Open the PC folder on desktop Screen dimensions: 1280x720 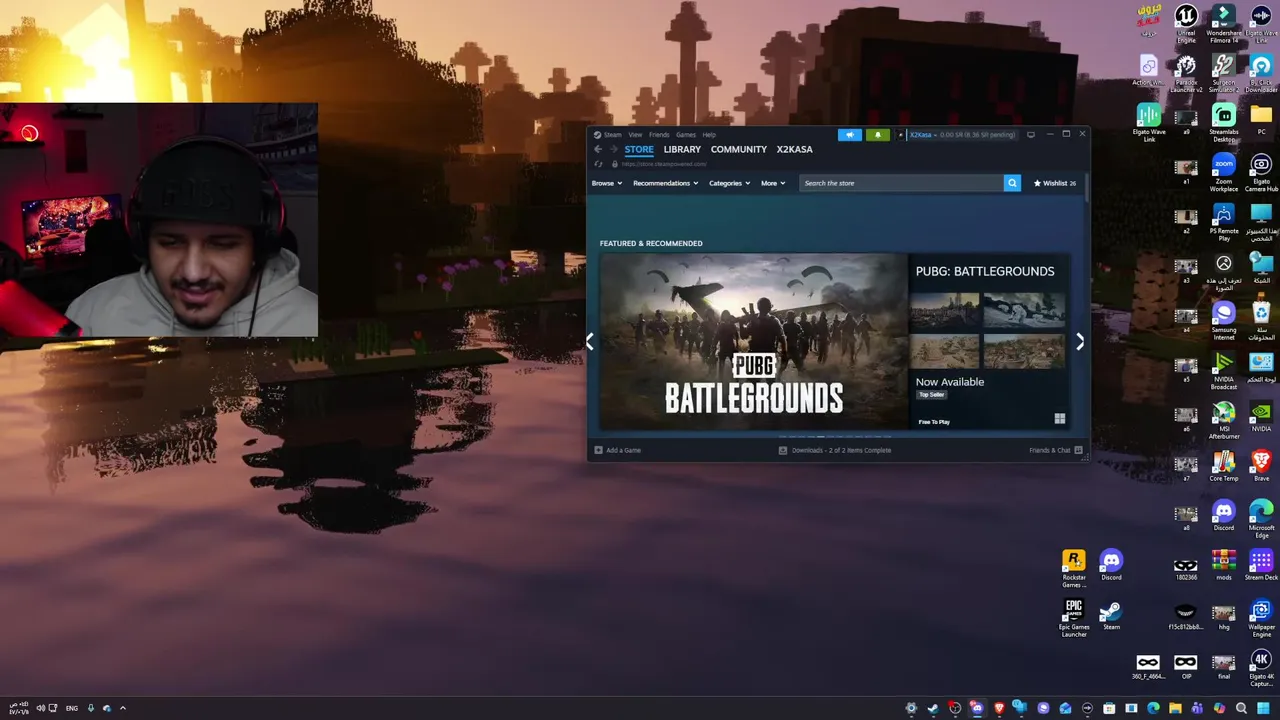point(1261,120)
